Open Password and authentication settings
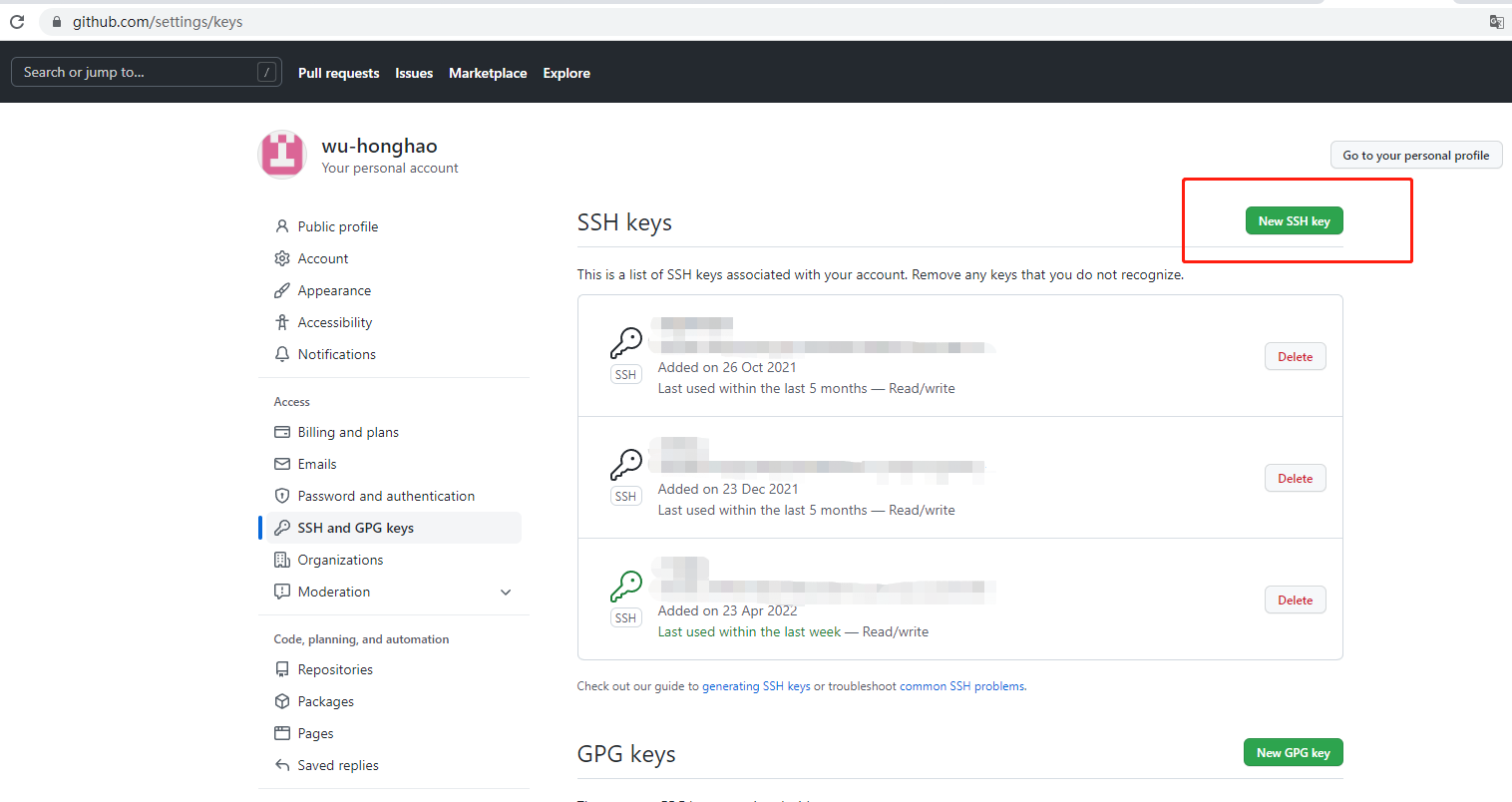The image size is (1512, 802). 394,496
